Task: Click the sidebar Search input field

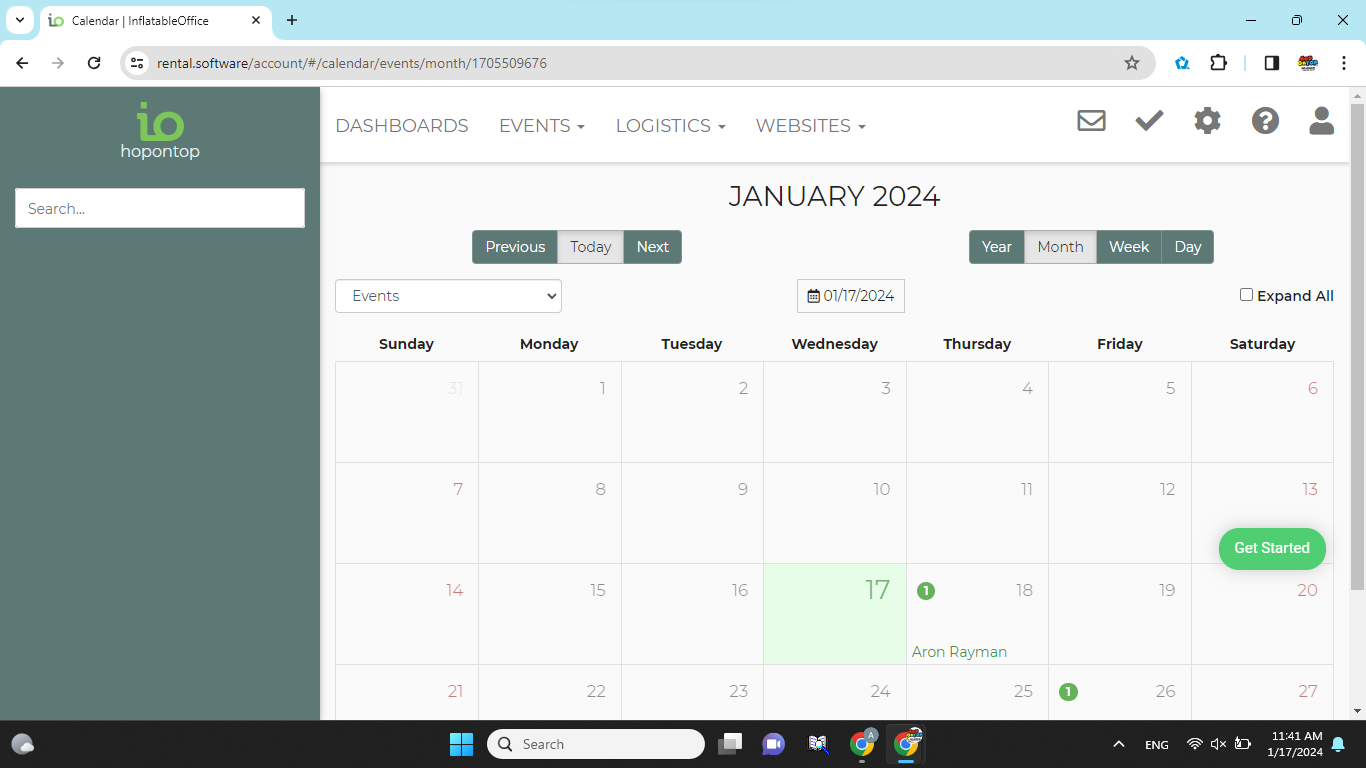Action: pyautogui.click(x=160, y=208)
